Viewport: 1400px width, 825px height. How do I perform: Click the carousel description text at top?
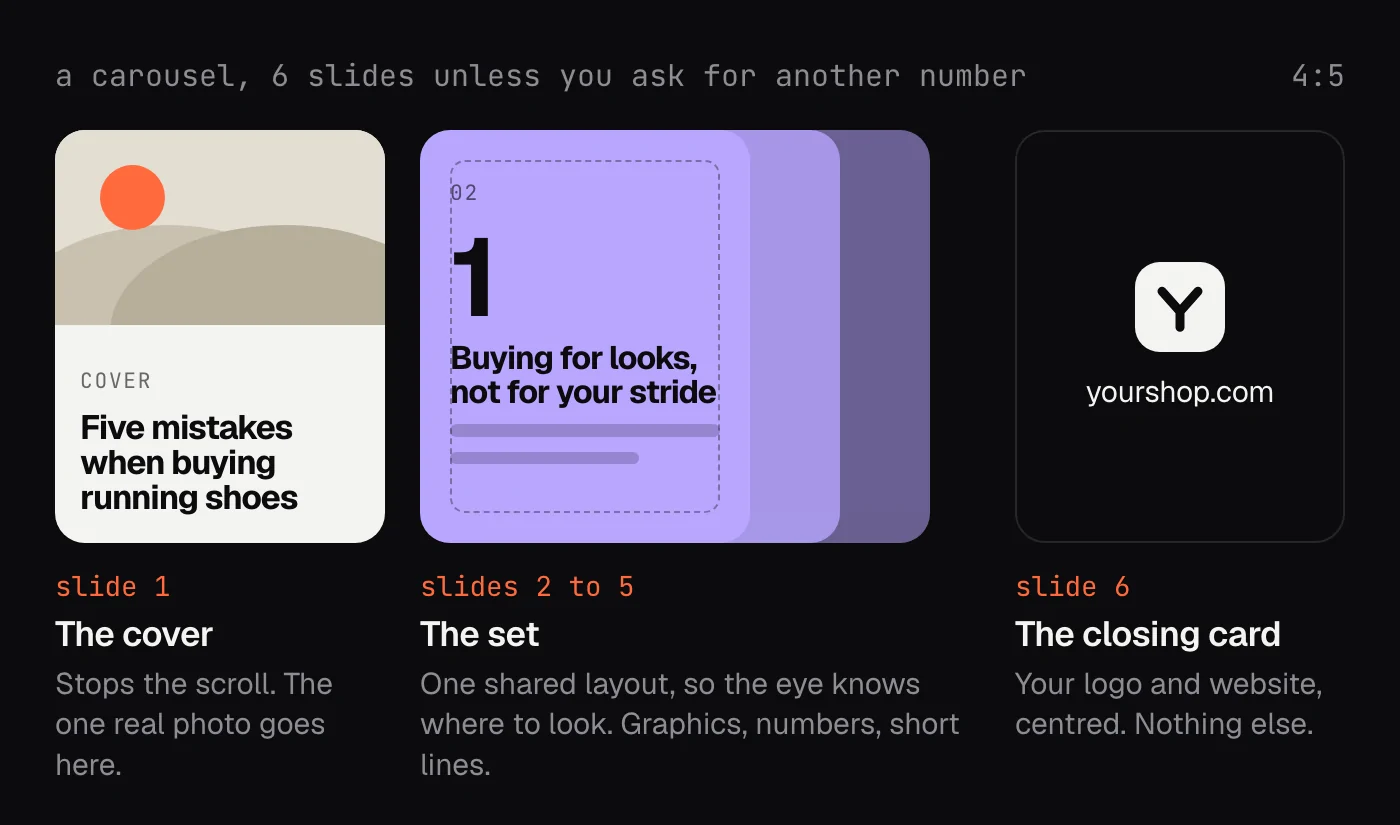541,76
